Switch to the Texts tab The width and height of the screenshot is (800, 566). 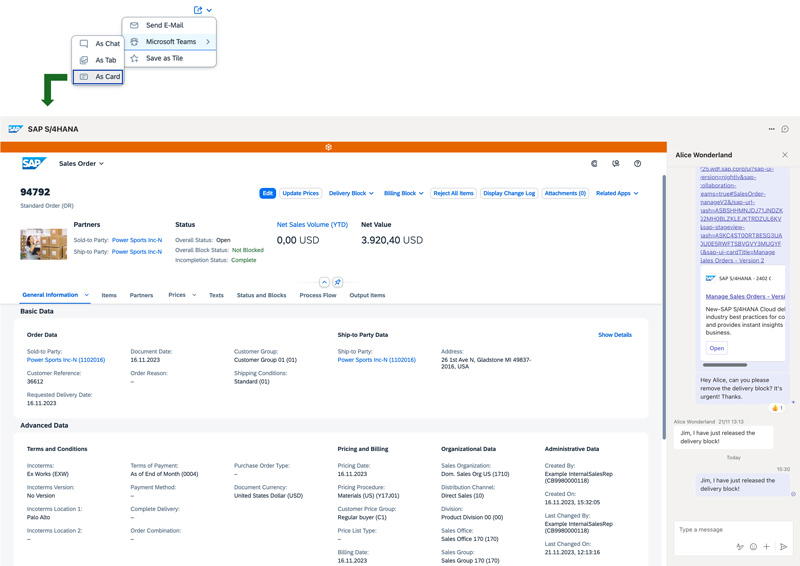click(216, 296)
